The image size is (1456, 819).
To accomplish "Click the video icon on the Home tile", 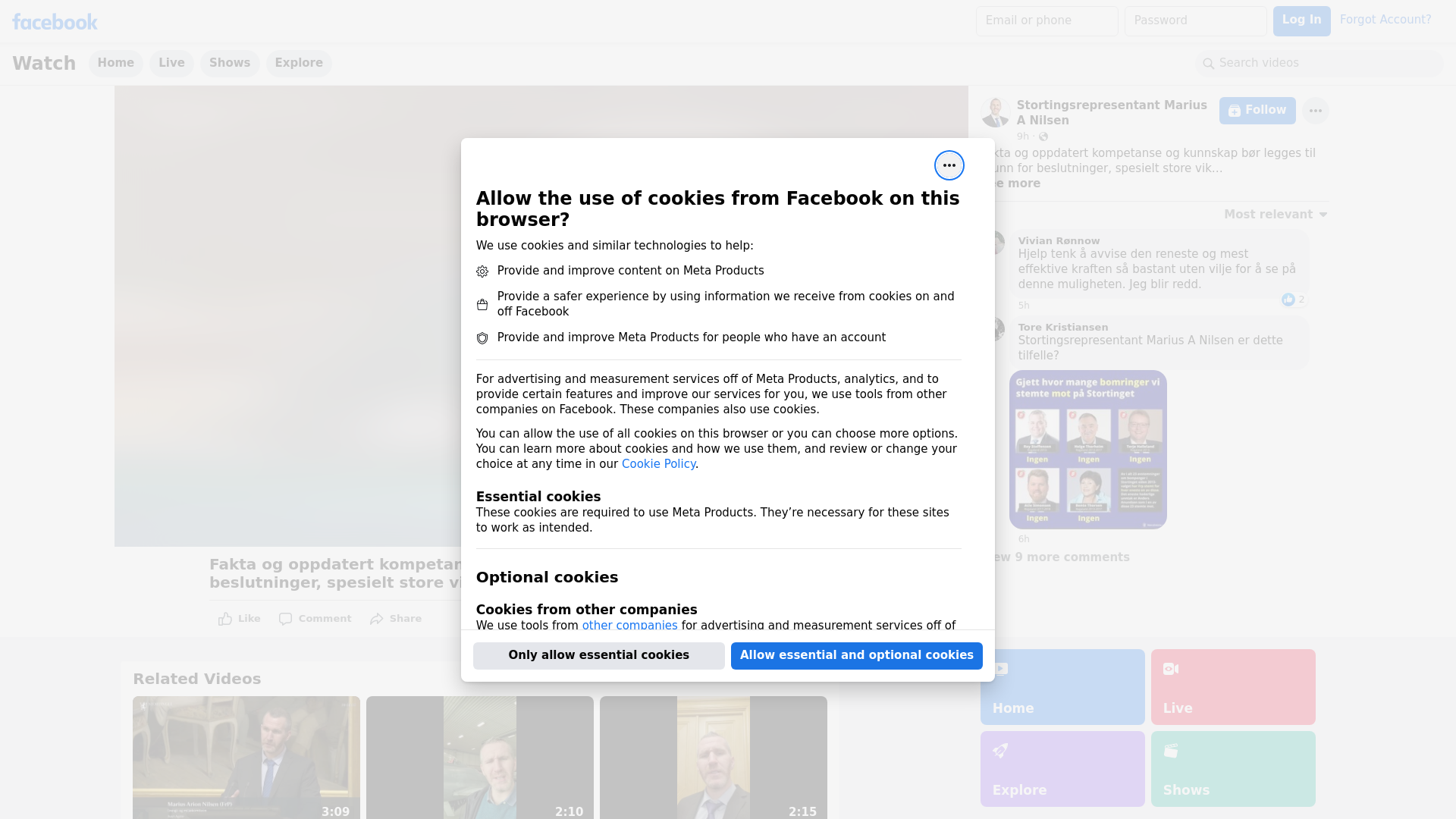I will click(x=1000, y=669).
